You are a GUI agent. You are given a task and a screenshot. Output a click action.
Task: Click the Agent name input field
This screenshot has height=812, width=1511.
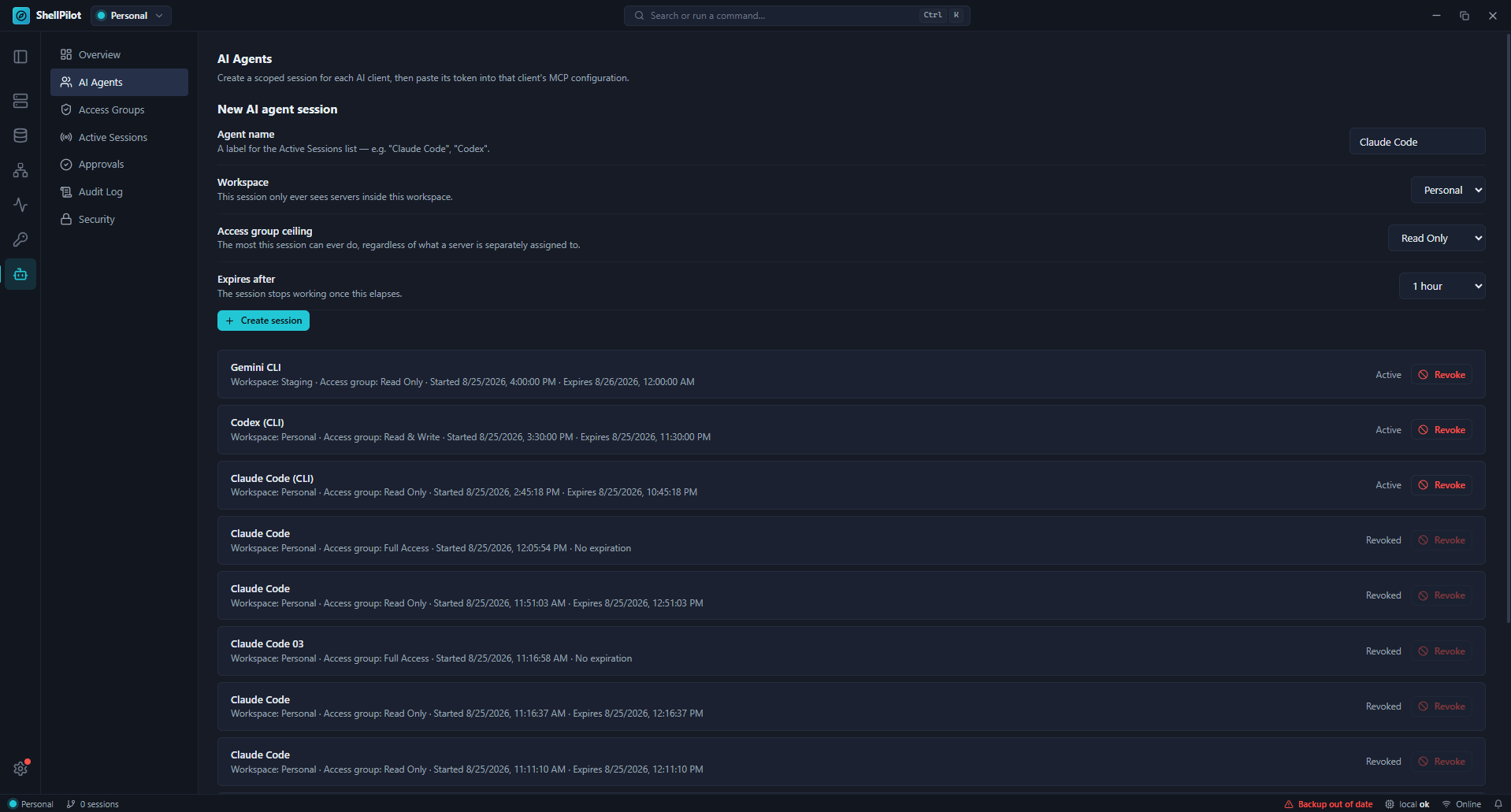(1417, 142)
